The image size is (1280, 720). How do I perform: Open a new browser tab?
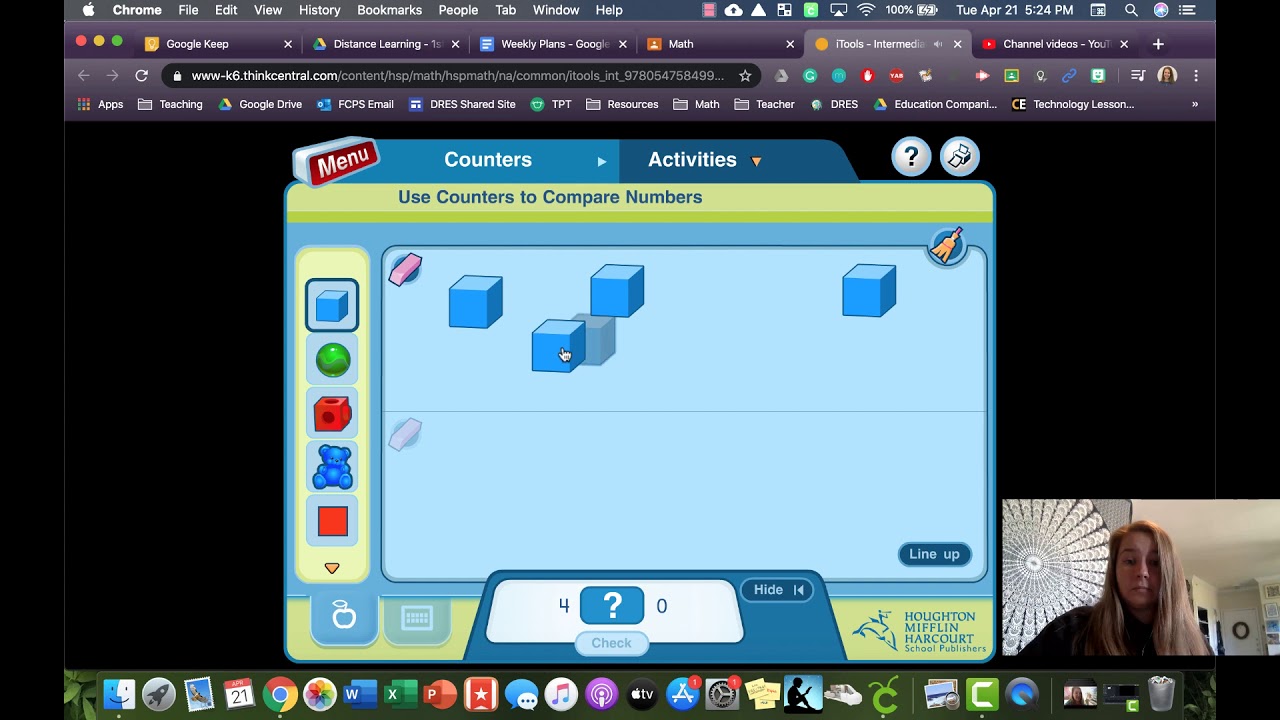pyautogui.click(x=1158, y=44)
